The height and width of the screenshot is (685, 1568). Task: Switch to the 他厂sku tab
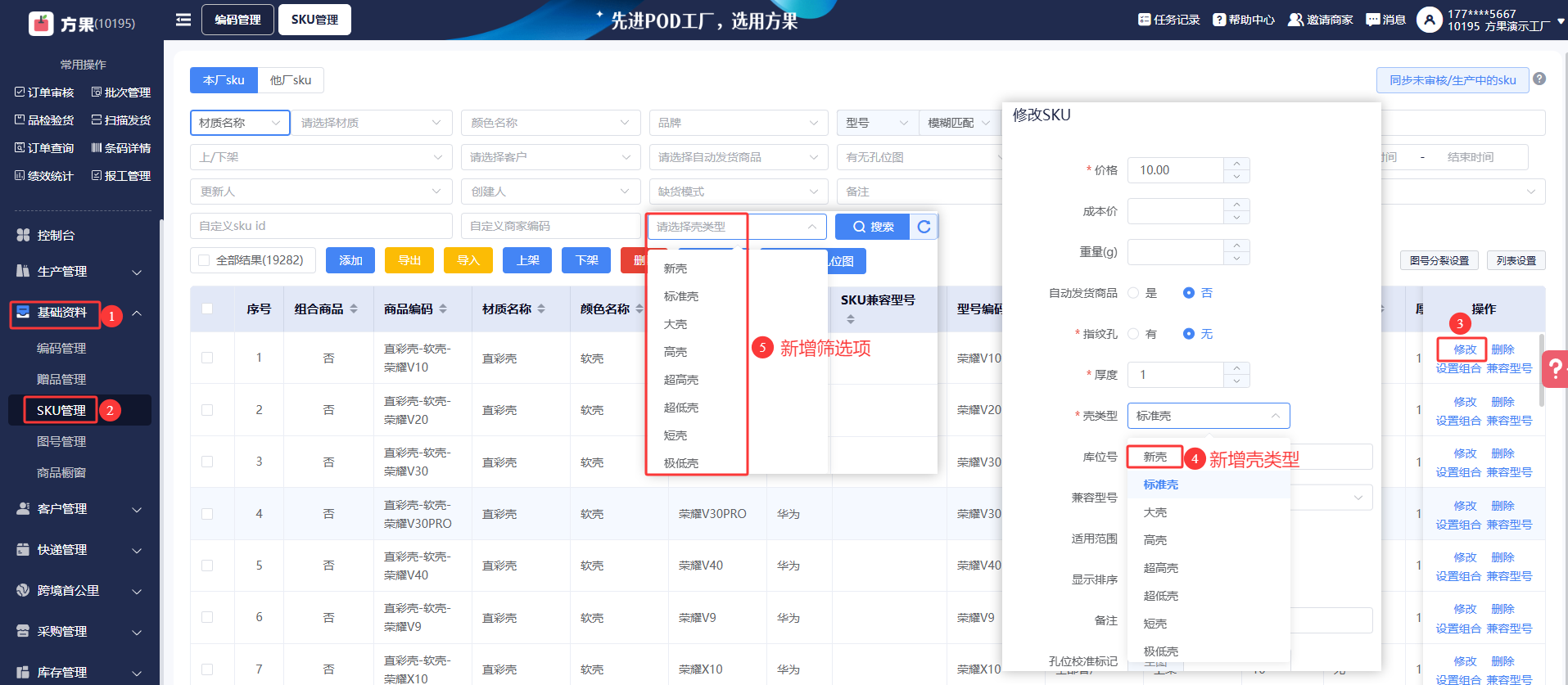(x=291, y=80)
